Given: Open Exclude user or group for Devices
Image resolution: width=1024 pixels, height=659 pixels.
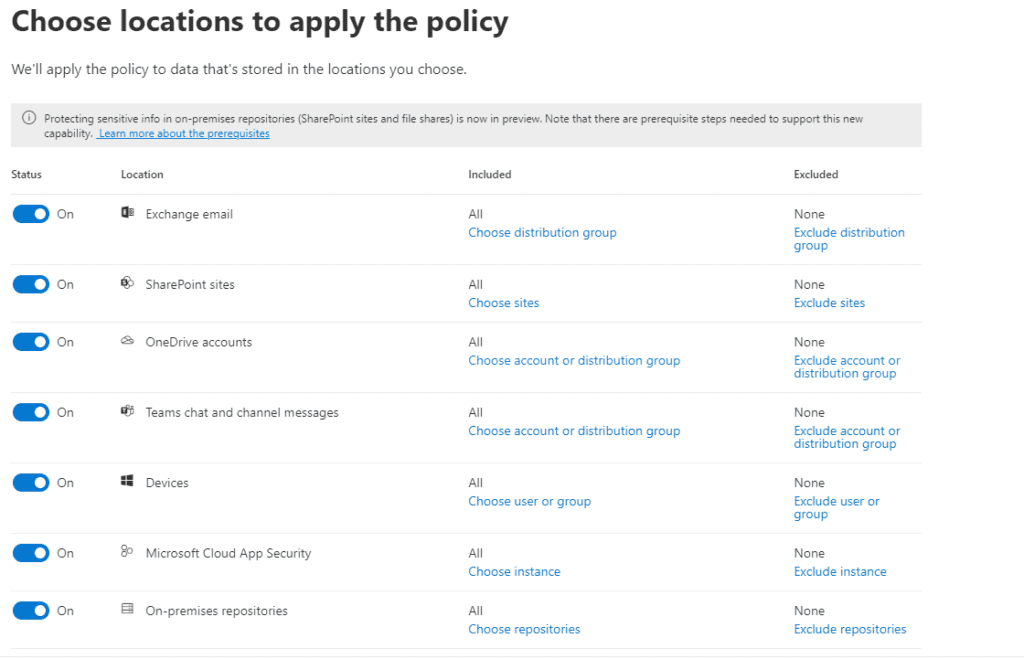Looking at the screenshot, I should 837,508.
